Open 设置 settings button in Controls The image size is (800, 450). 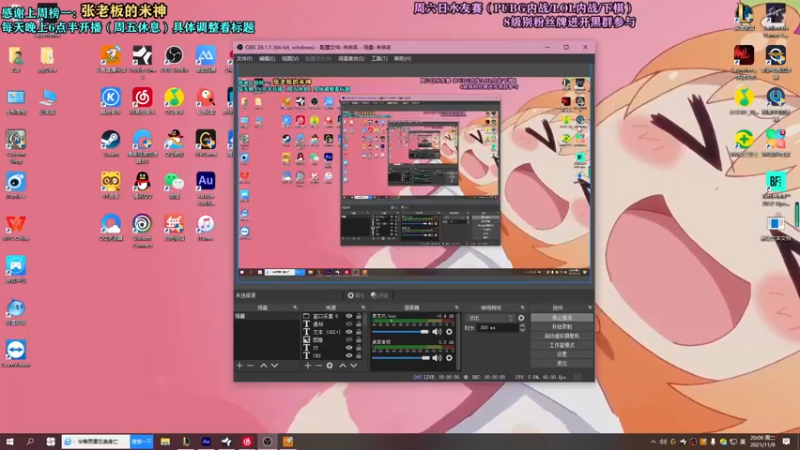562,354
